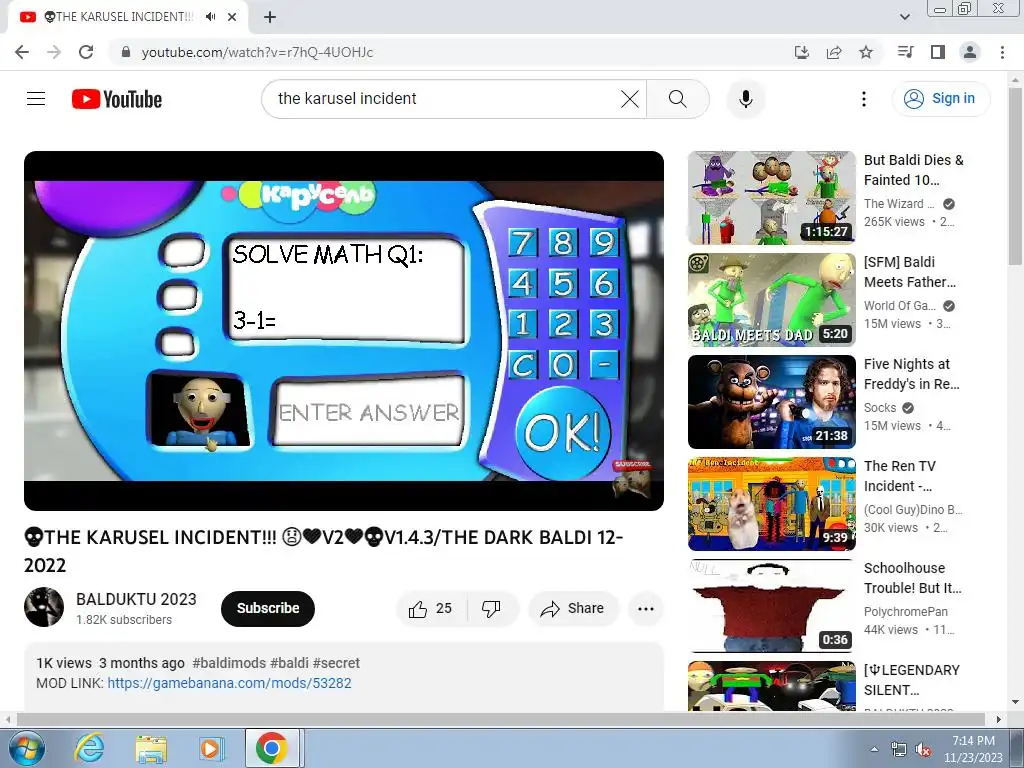
Task: Click the vertical page scrollbar thumb
Action: 1016,176
